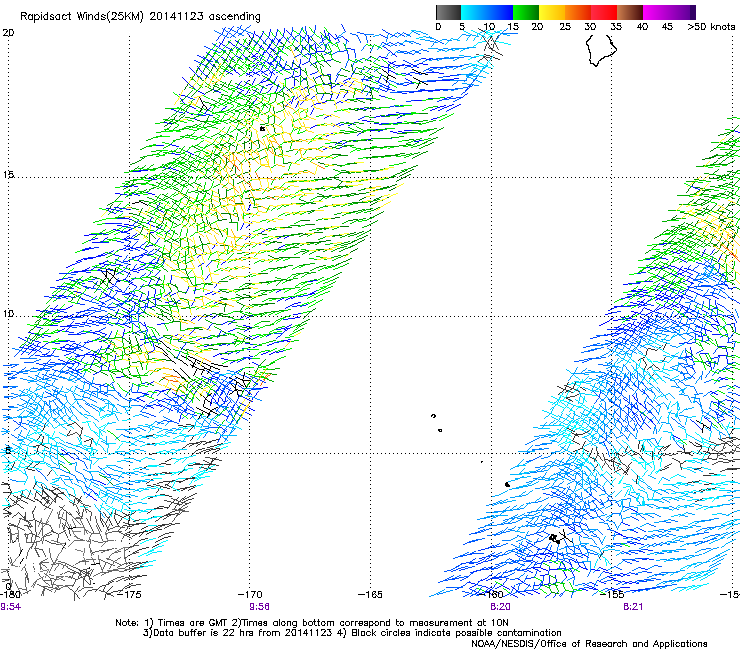740x650 pixels.
Task: Click the purple '9:54' time stamp
Action: (10, 607)
